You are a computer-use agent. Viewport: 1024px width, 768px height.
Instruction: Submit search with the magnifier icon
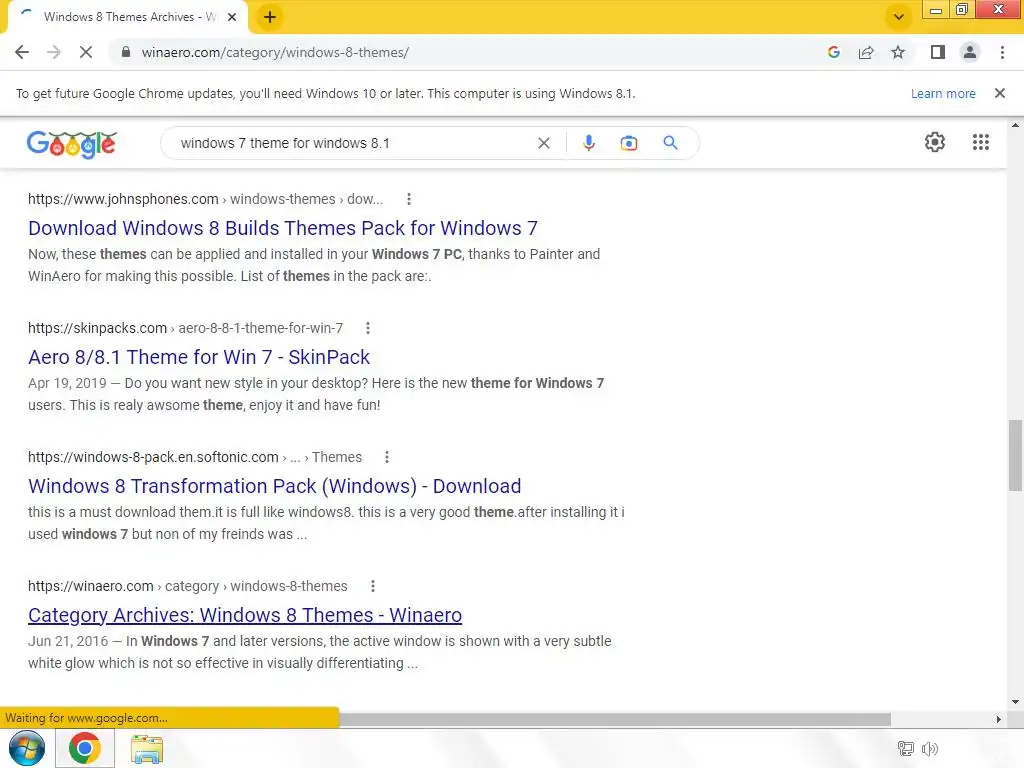[670, 142]
